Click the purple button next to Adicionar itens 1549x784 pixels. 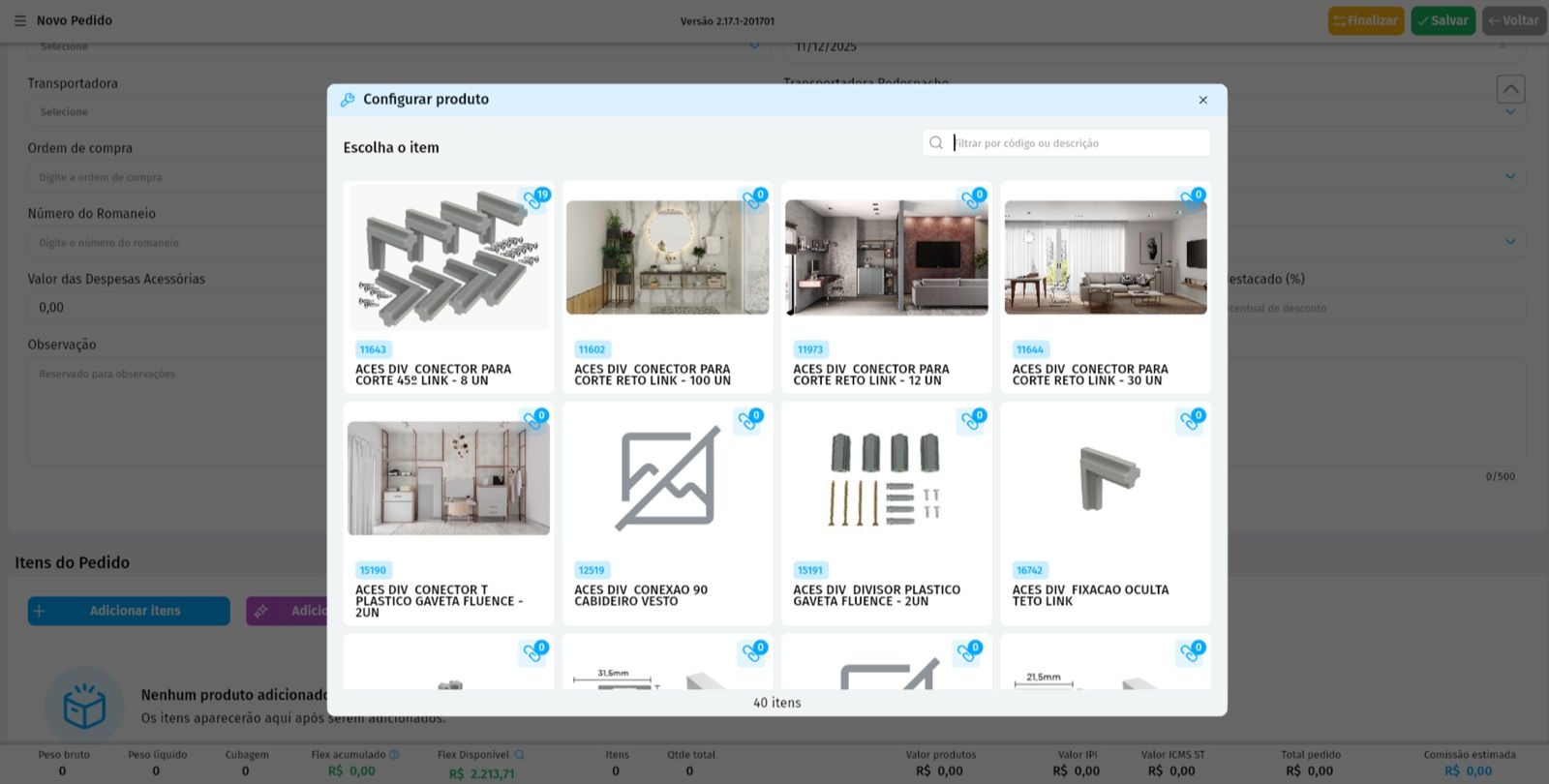pyautogui.click(x=288, y=611)
